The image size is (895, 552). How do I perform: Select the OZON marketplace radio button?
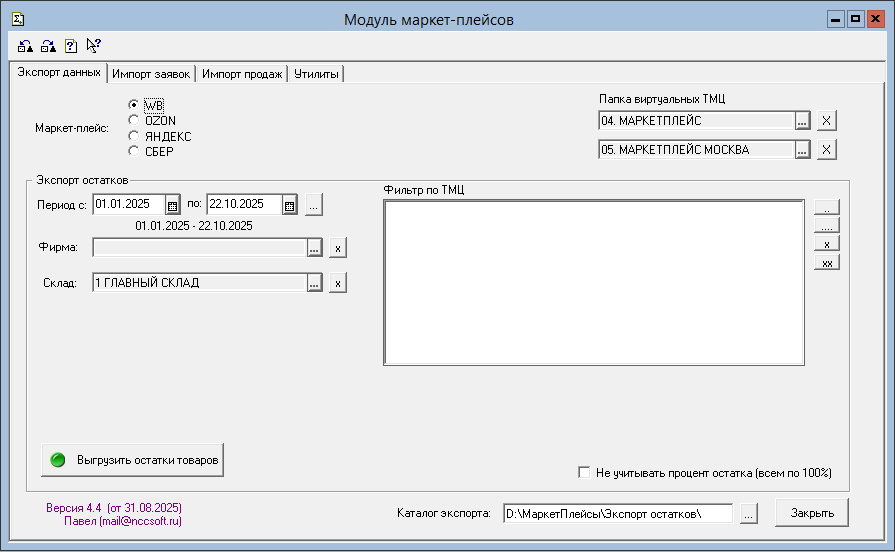click(133, 120)
